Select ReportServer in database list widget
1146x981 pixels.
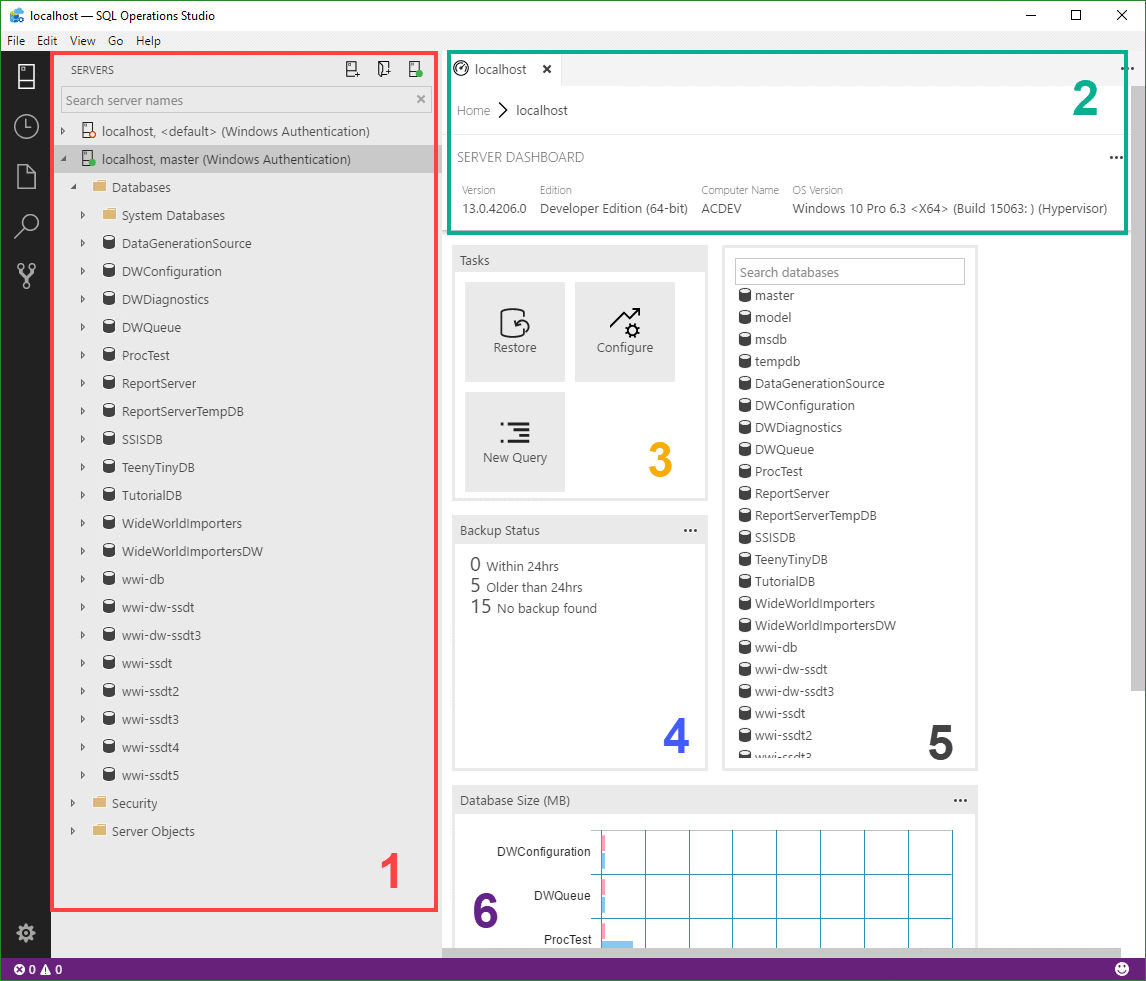[x=783, y=493]
